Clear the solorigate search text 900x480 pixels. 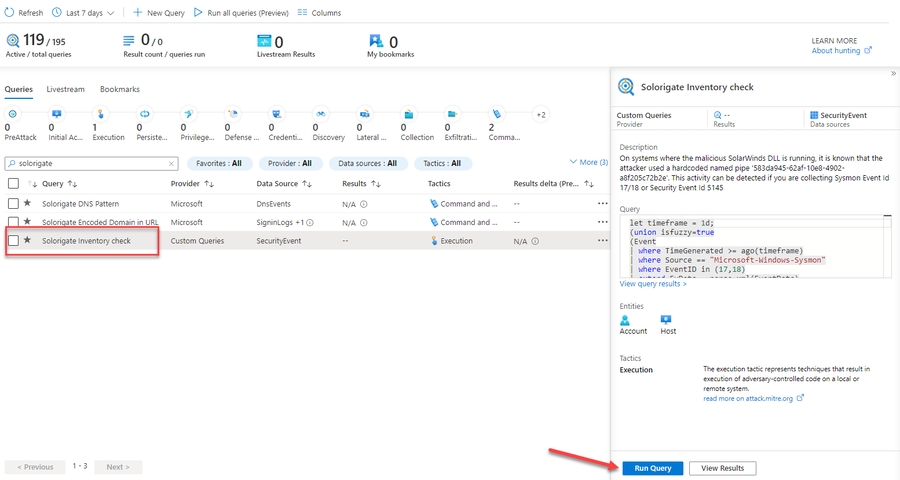(171, 163)
